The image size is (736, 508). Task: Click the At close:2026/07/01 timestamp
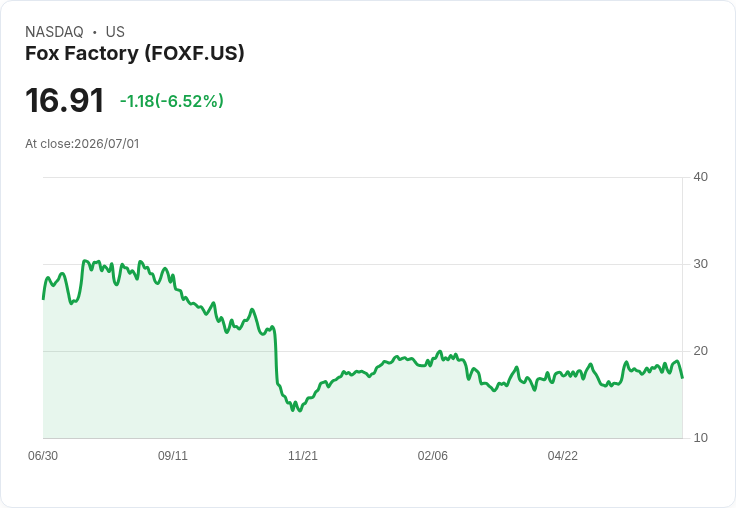[82, 144]
